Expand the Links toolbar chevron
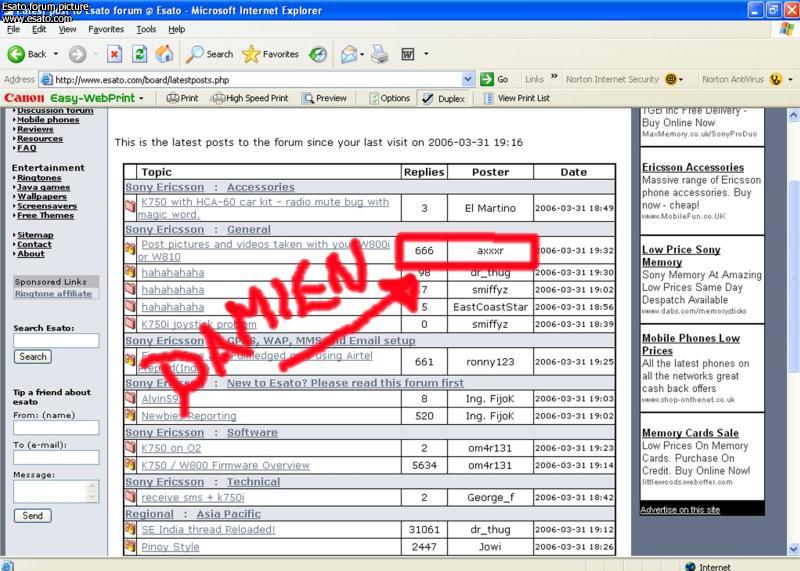 [x=554, y=77]
